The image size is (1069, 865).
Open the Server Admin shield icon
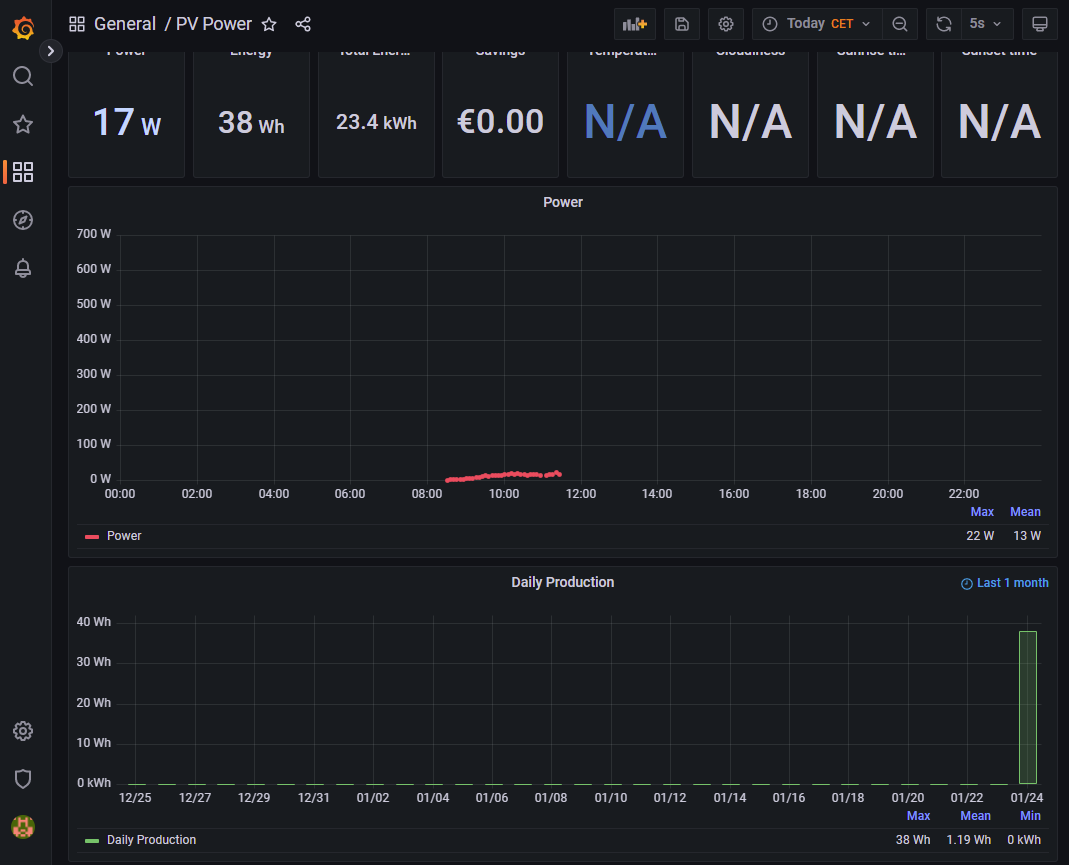(x=23, y=778)
